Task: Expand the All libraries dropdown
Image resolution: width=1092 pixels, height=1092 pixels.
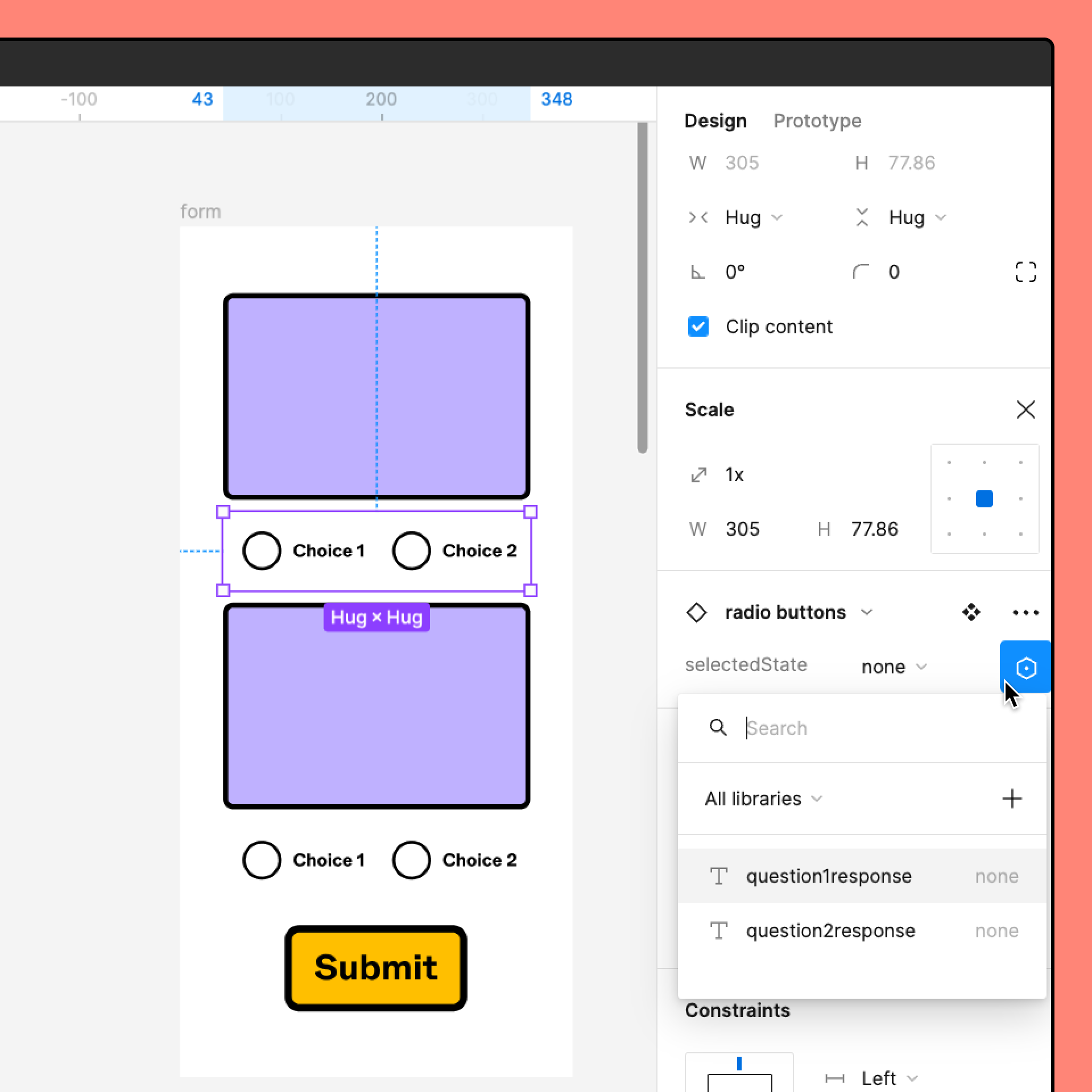Action: click(763, 799)
